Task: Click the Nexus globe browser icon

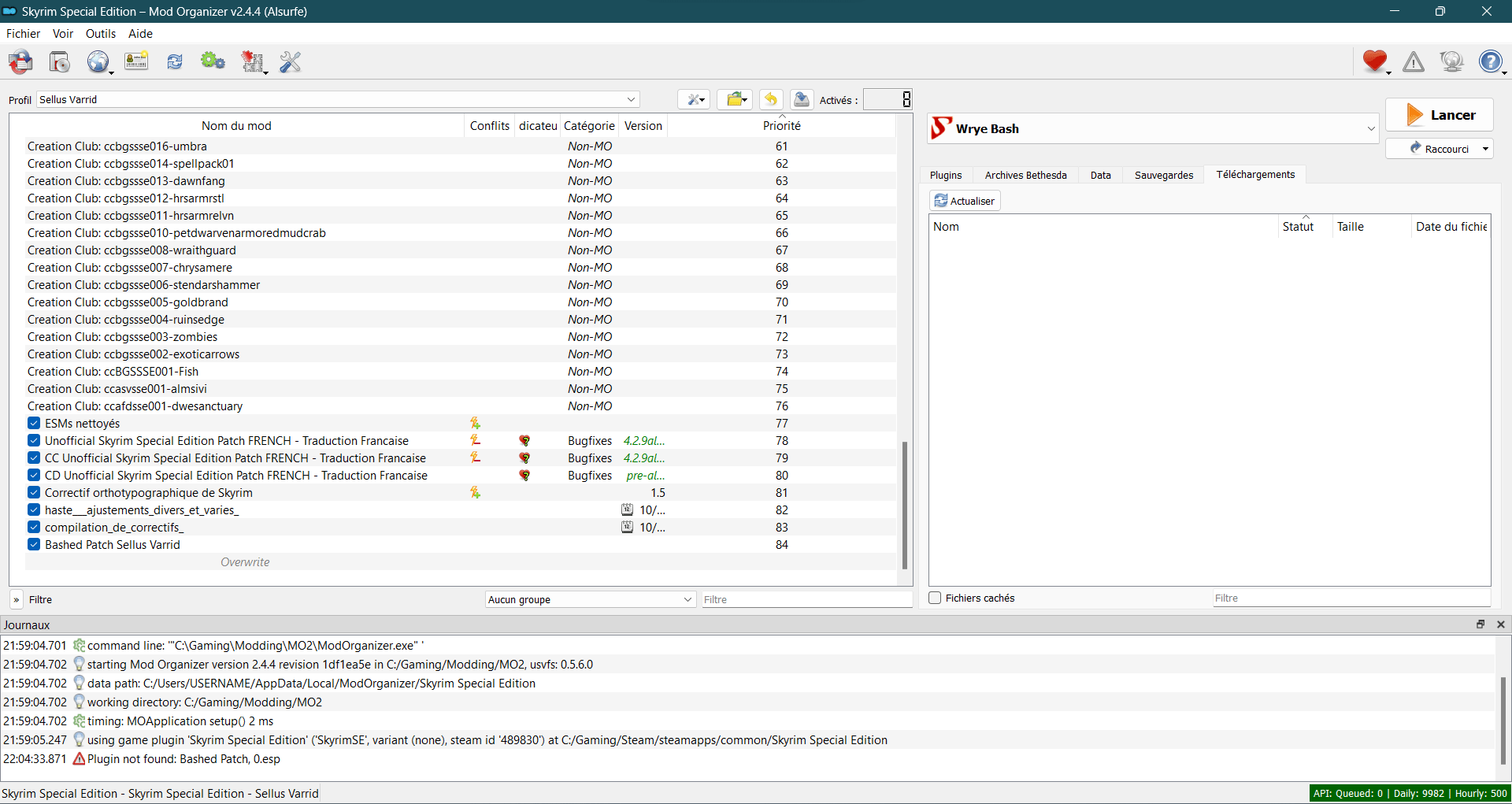Action: (98, 61)
